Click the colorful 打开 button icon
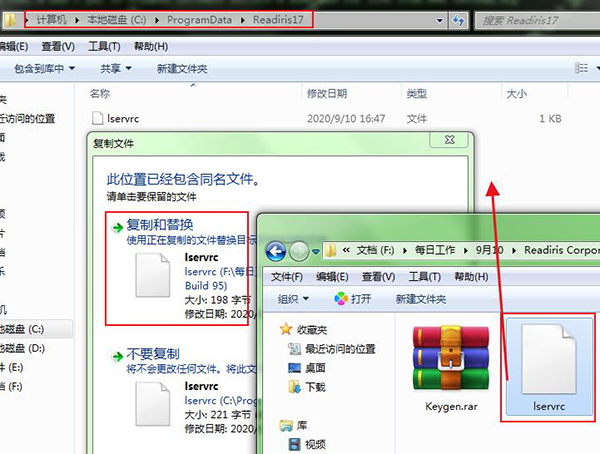The image size is (600, 454). pos(341,299)
